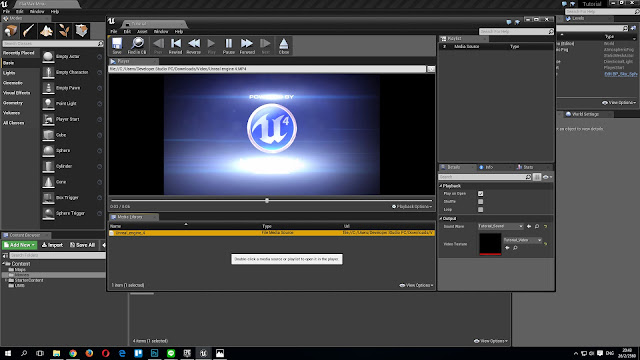Image resolution: width=640 pixels, height=360 pixels.
Task: Toggle Play on Open checkbox
Action: (480, 193)
